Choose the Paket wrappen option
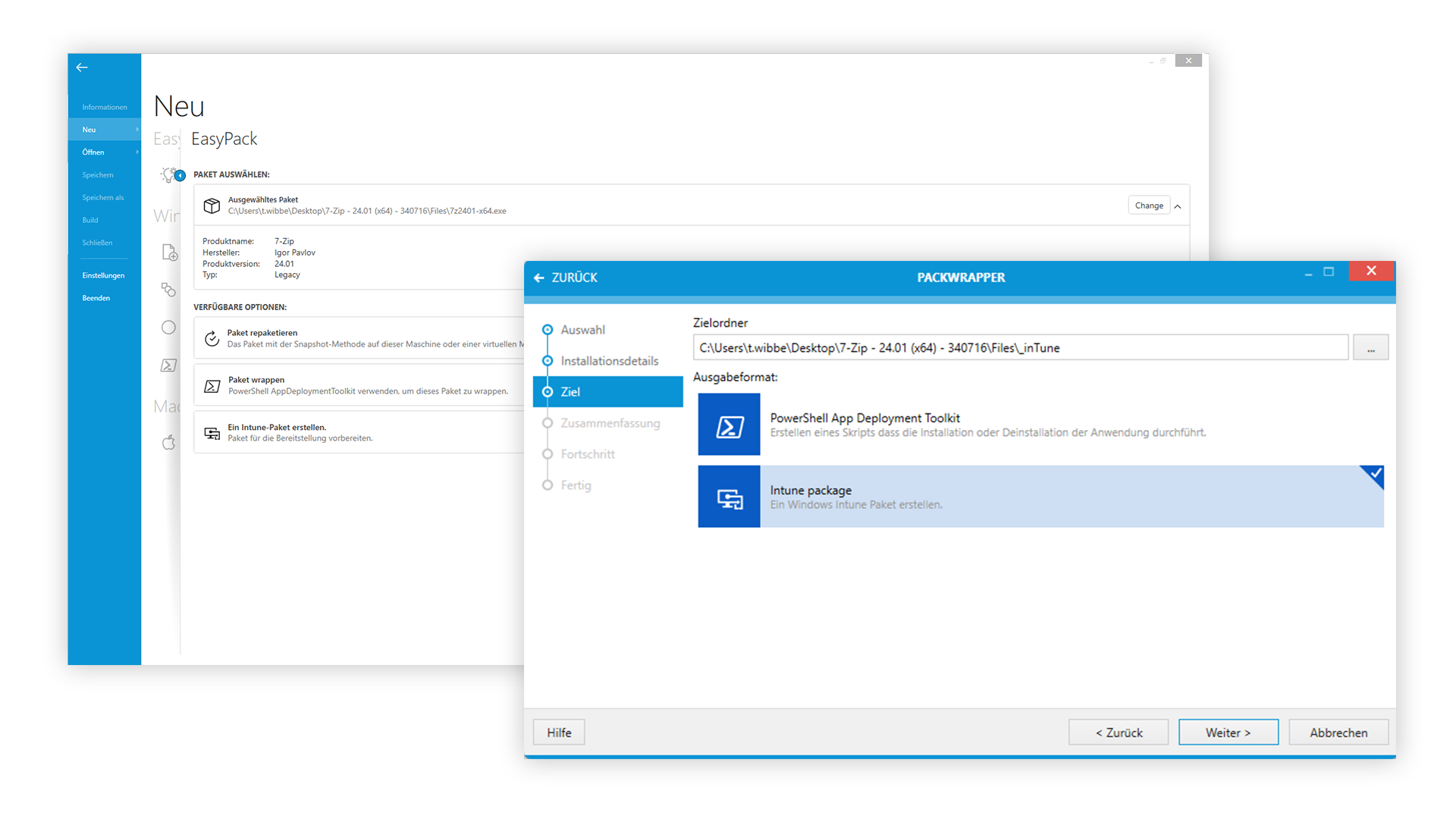The width and height of the screenshot is (1456, 819). (359, 385)
